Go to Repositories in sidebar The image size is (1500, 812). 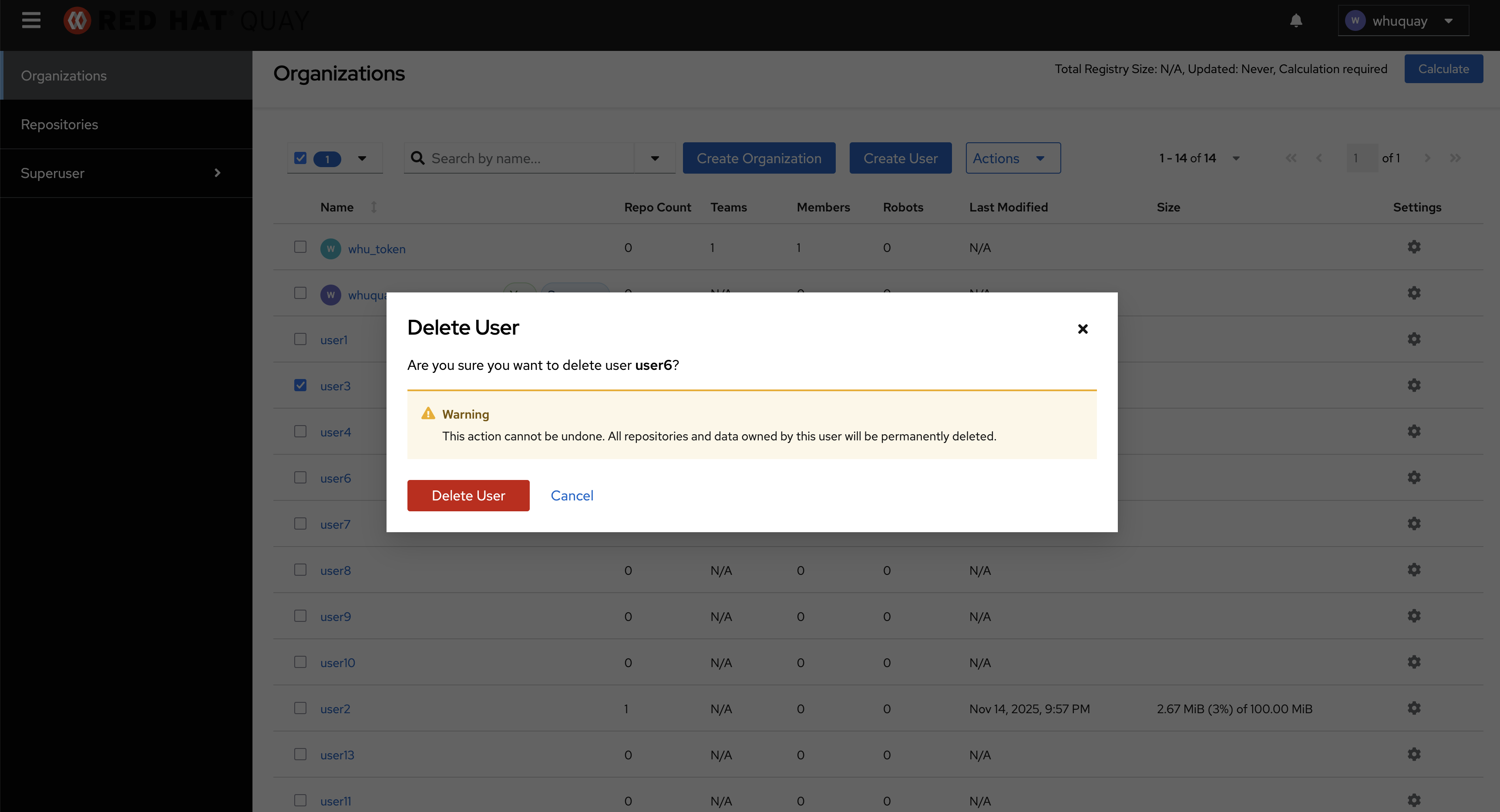tap(59, 124)
